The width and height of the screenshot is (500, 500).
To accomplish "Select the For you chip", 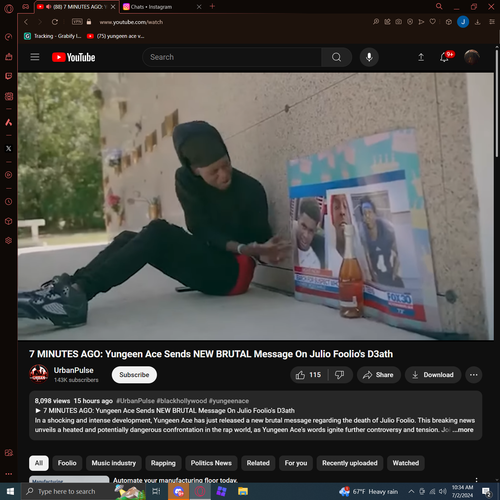I will (296, 463).
